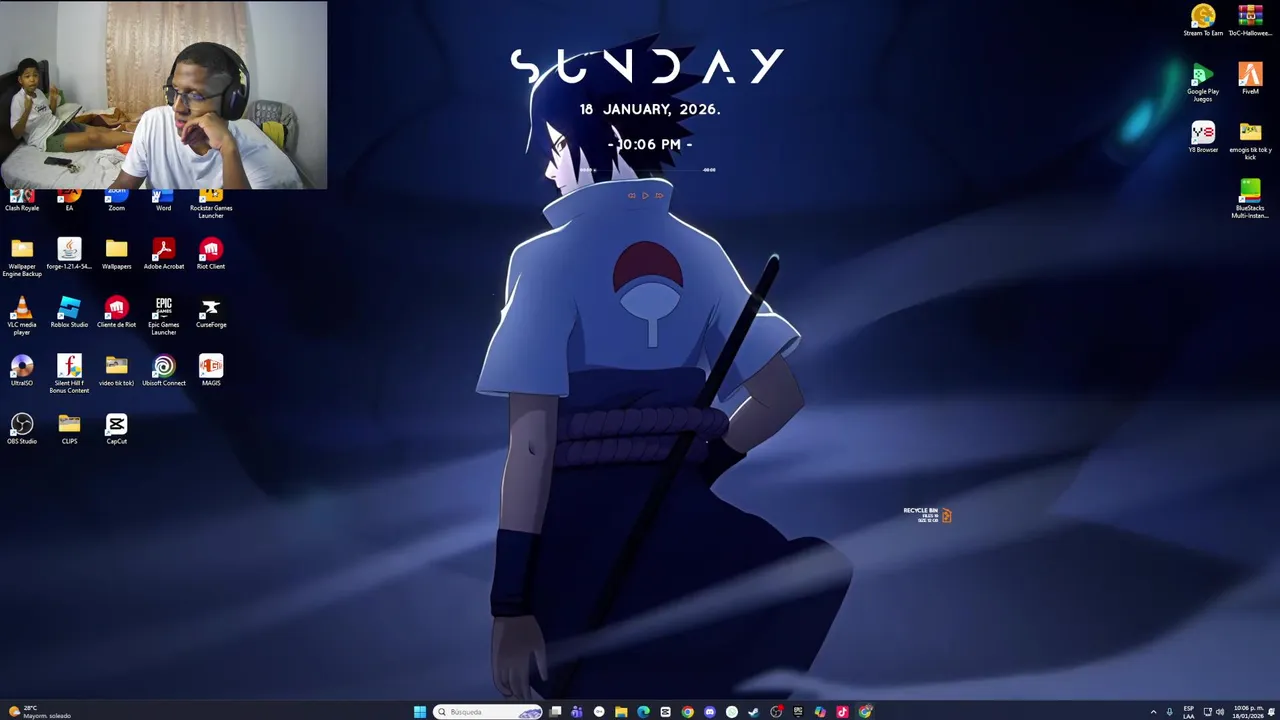Viewport: 1280px width, 720px height.
Task: Launch the EA app shortcut
Action: 69,200
